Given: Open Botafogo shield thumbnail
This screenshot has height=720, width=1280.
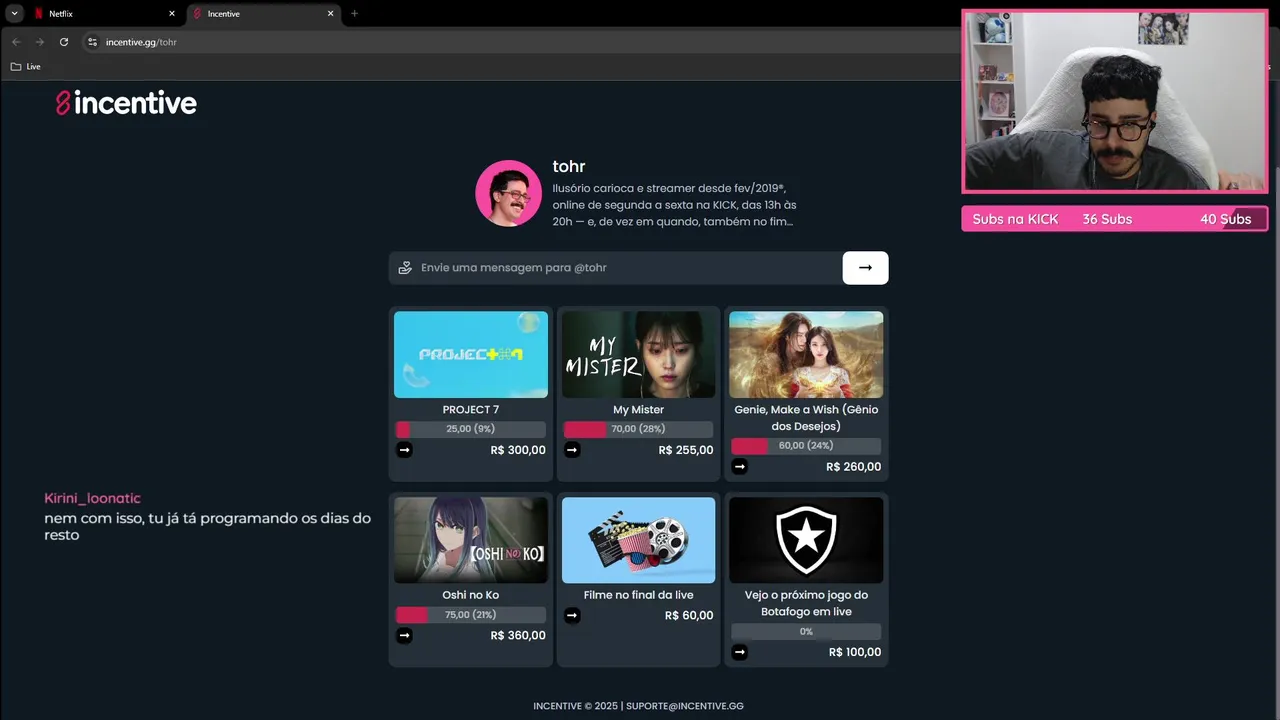Looking at the screenshot, I should (x=806, y=540).
